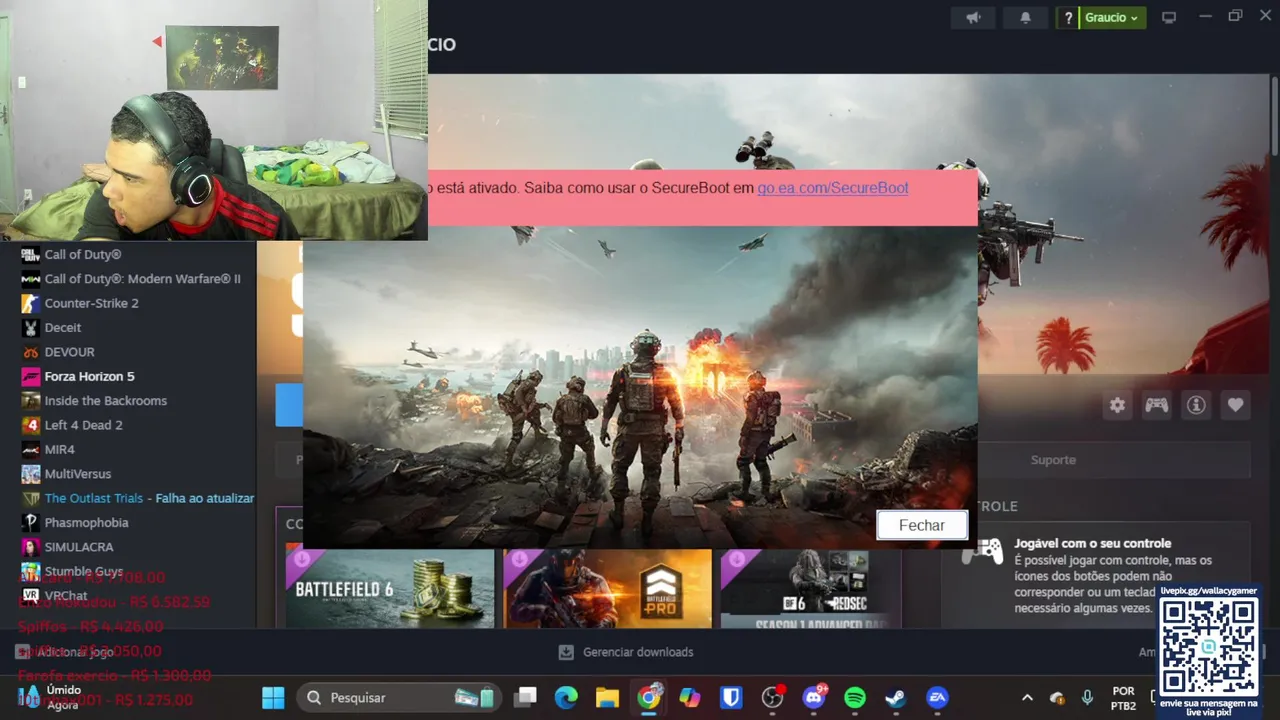Click the microphone tray icon

[x=1087, y=697]
